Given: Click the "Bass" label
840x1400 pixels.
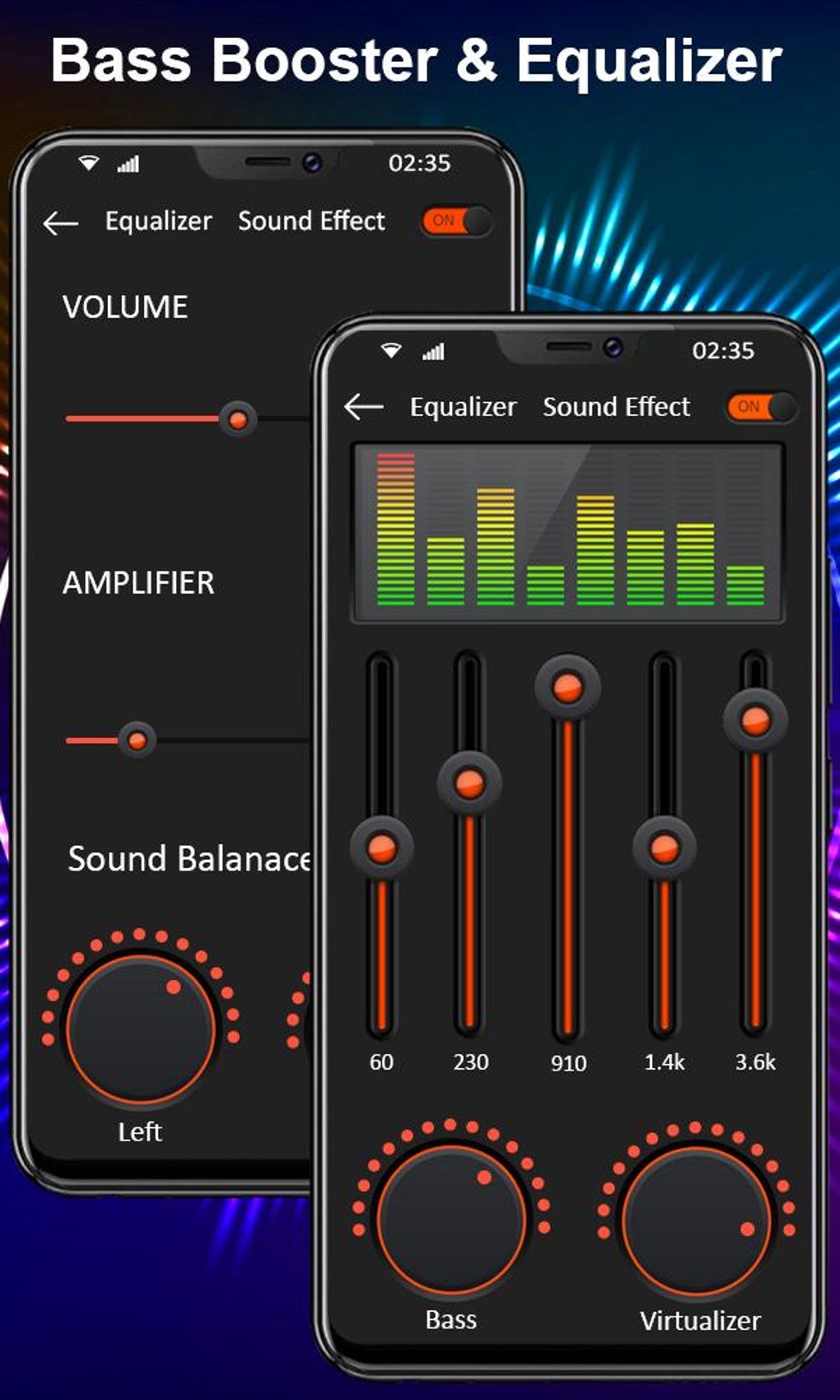Looking at the screenshot, I should point(451,1320).
